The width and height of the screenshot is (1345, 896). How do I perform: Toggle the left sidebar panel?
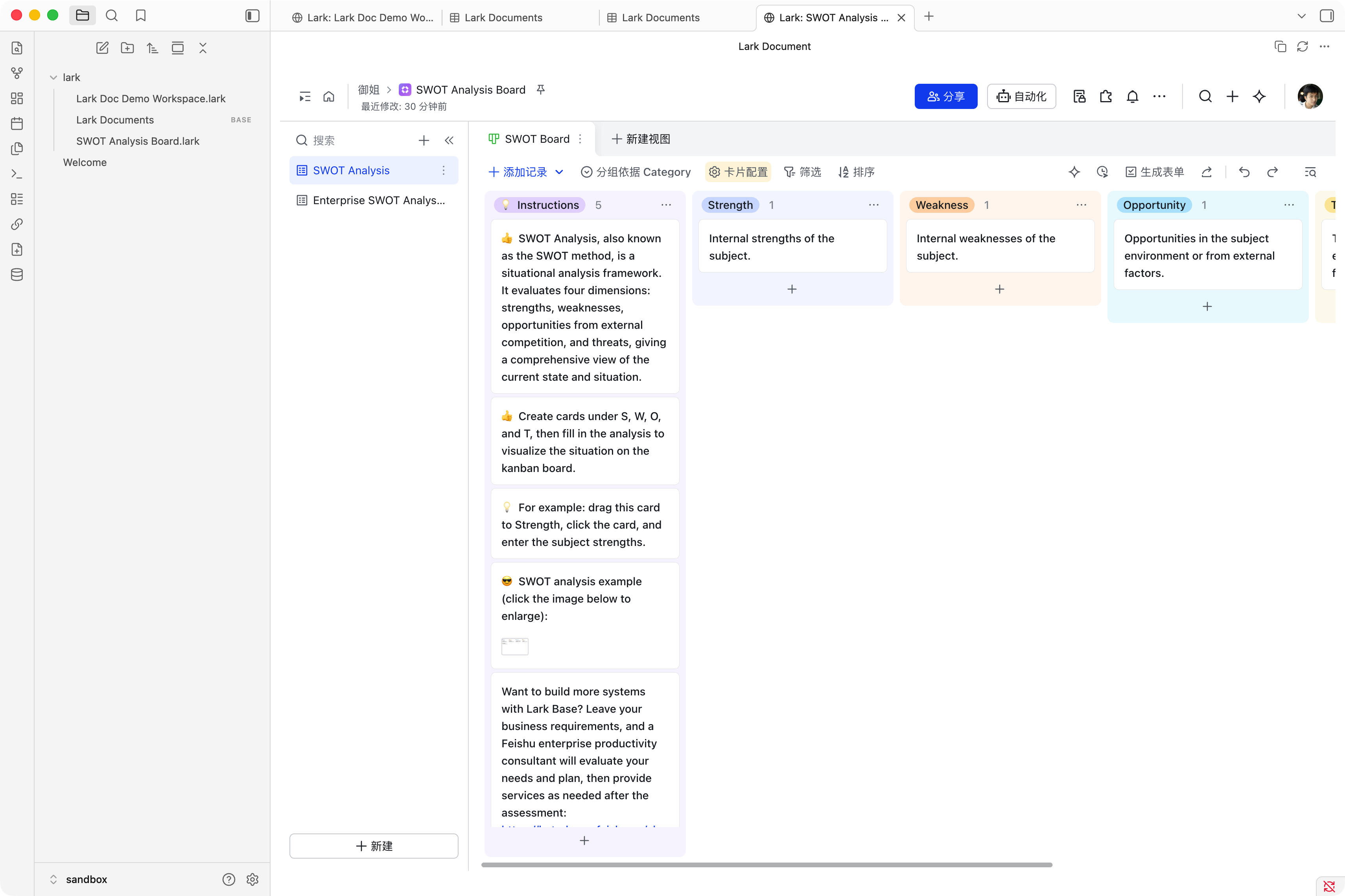(252, 15)
